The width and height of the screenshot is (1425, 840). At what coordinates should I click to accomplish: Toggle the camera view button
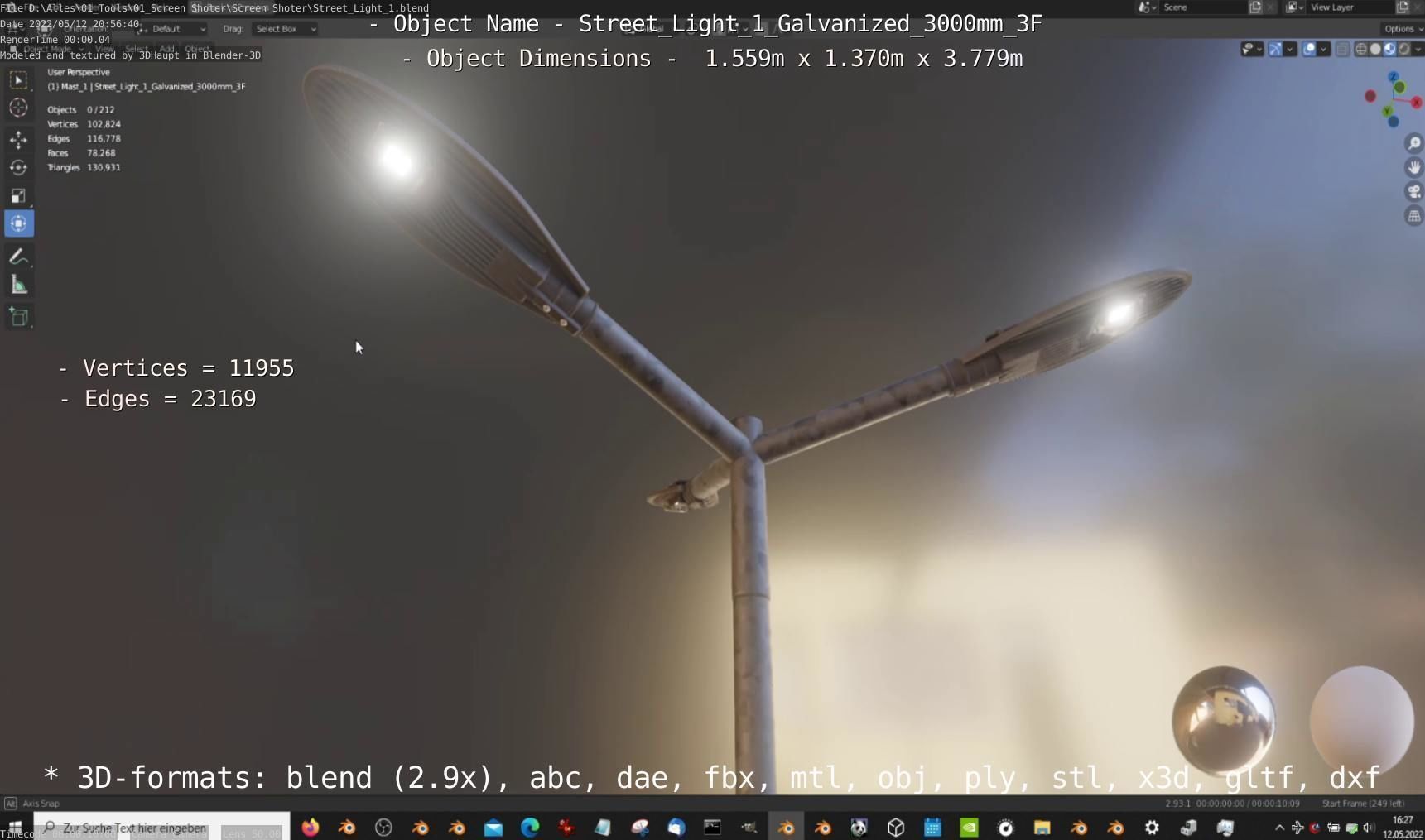coord(1414,192)
